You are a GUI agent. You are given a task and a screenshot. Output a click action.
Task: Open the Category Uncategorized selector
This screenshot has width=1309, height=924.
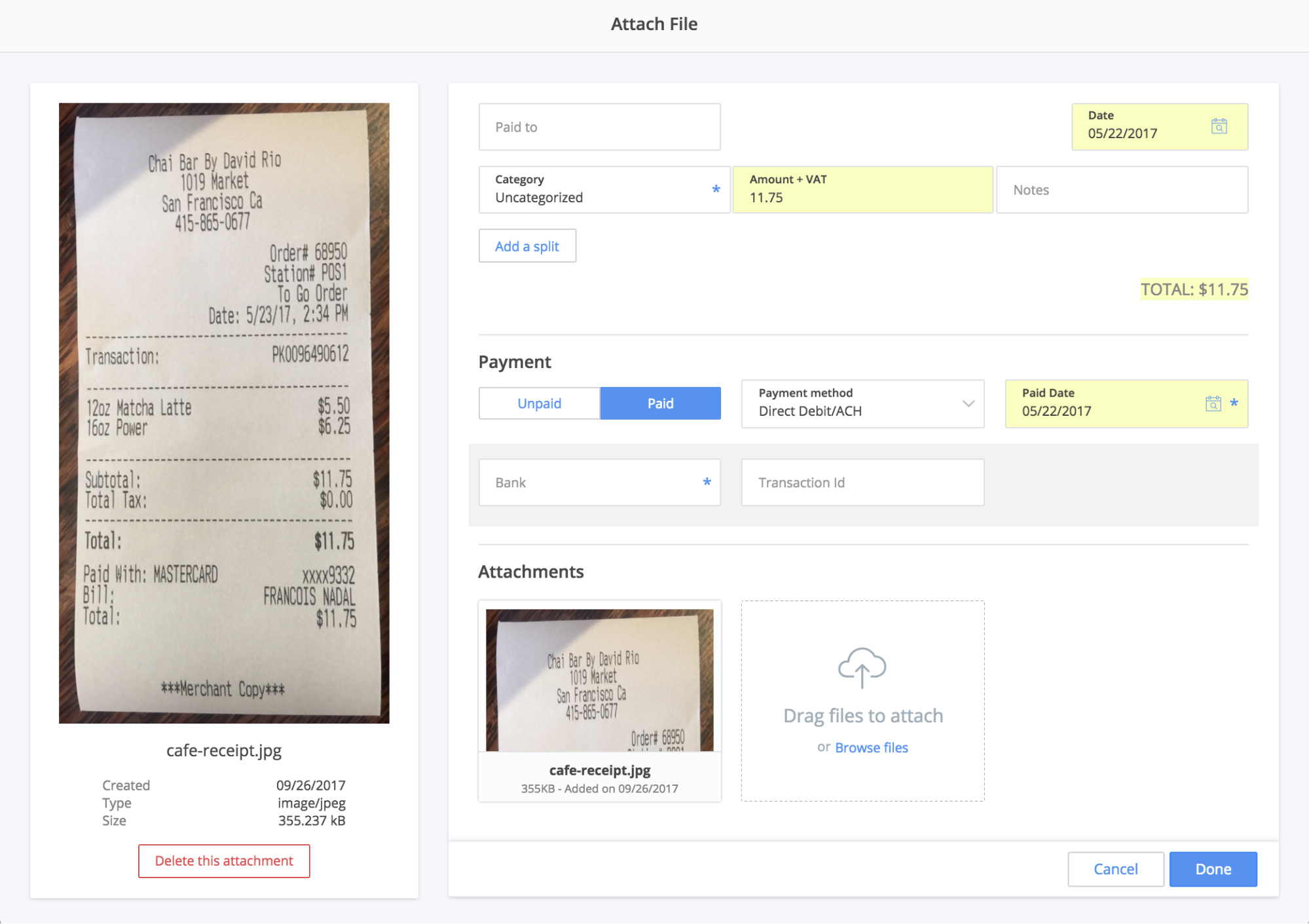[604, 189]
